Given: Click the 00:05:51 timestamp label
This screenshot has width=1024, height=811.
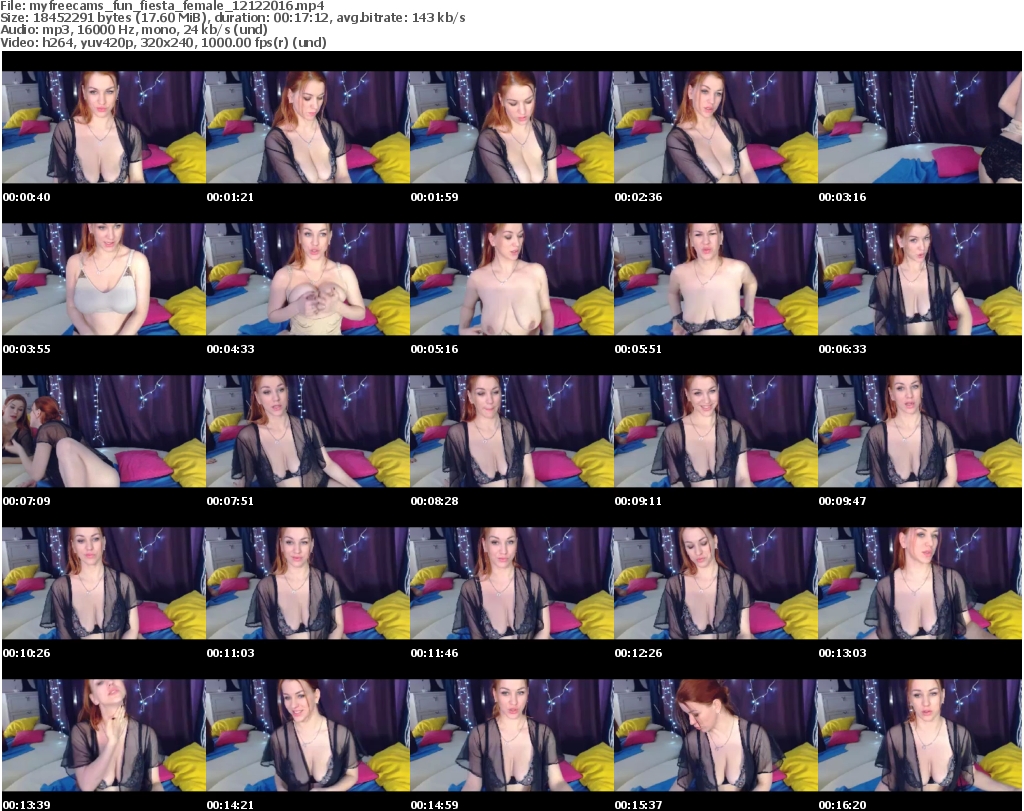Looking at the screenshot, I should pos(638,349).
